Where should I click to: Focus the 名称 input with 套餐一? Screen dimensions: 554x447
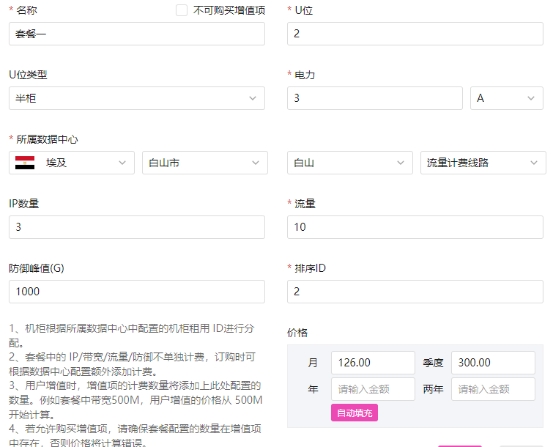tap(137, 34)
